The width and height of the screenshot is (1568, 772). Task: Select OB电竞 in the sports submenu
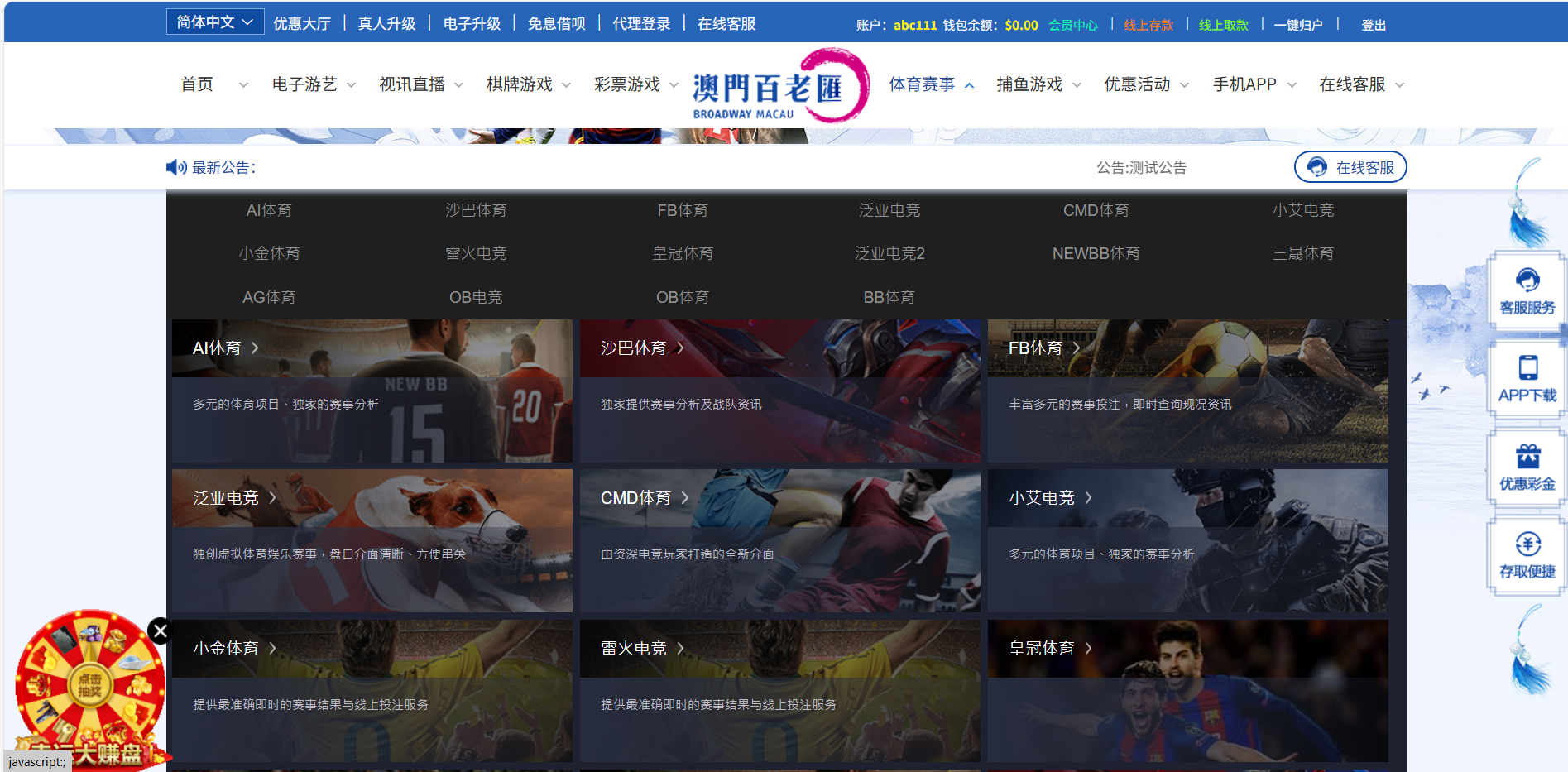(x=476, y=297)
